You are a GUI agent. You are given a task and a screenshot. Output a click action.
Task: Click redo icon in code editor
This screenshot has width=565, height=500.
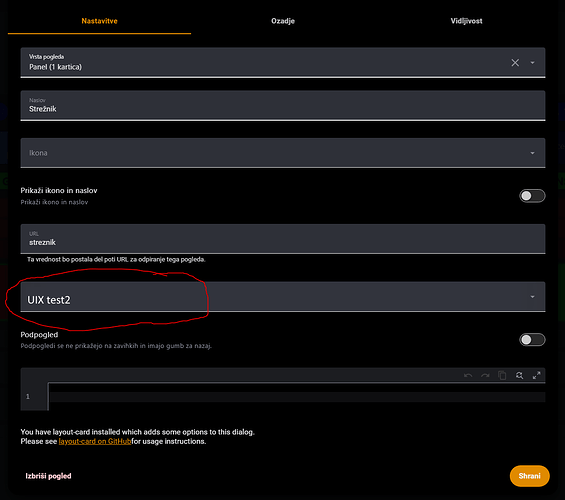tap(485, 375)
